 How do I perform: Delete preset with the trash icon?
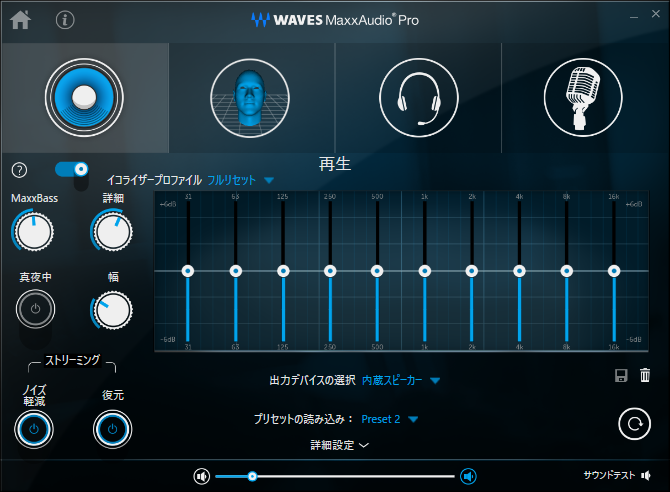click(645, 375)
